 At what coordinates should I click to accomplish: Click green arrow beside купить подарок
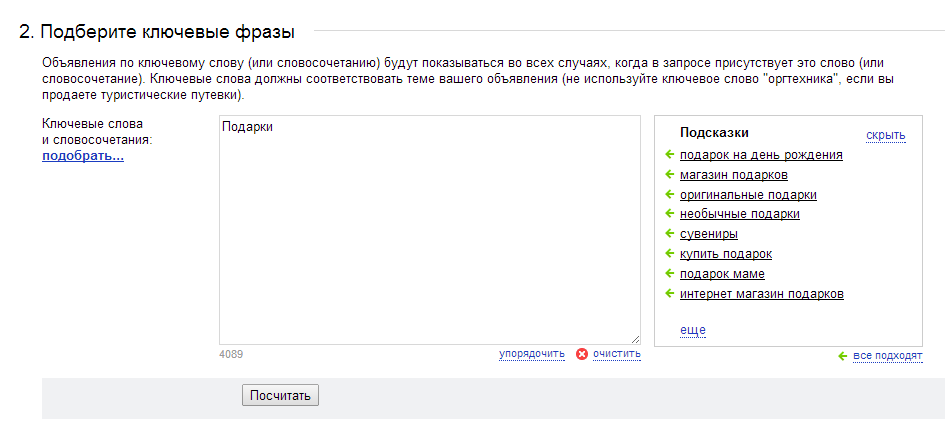[669, 254]
